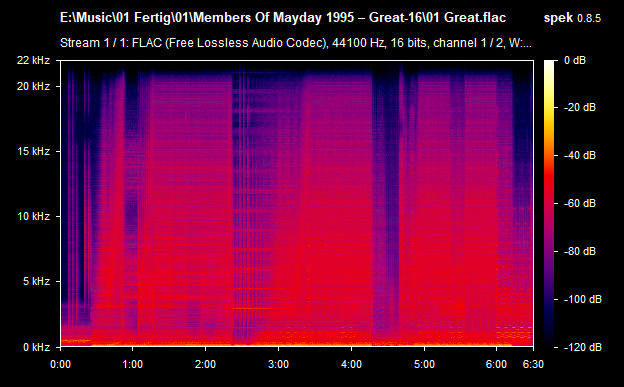Click the spek 0.8.5 version label
This screenshot has height=387, width=624.
[572, 18]
